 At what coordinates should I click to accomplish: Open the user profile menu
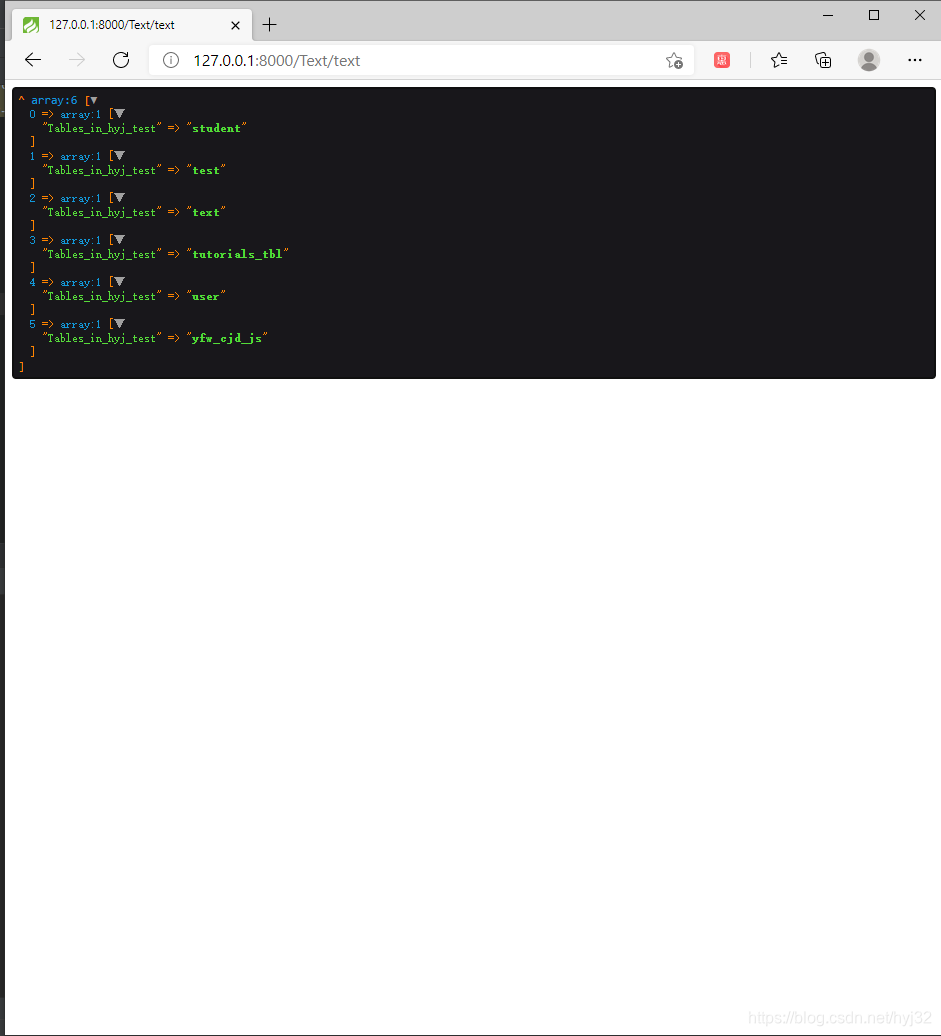pyautogui.click(x=868, y=60)
